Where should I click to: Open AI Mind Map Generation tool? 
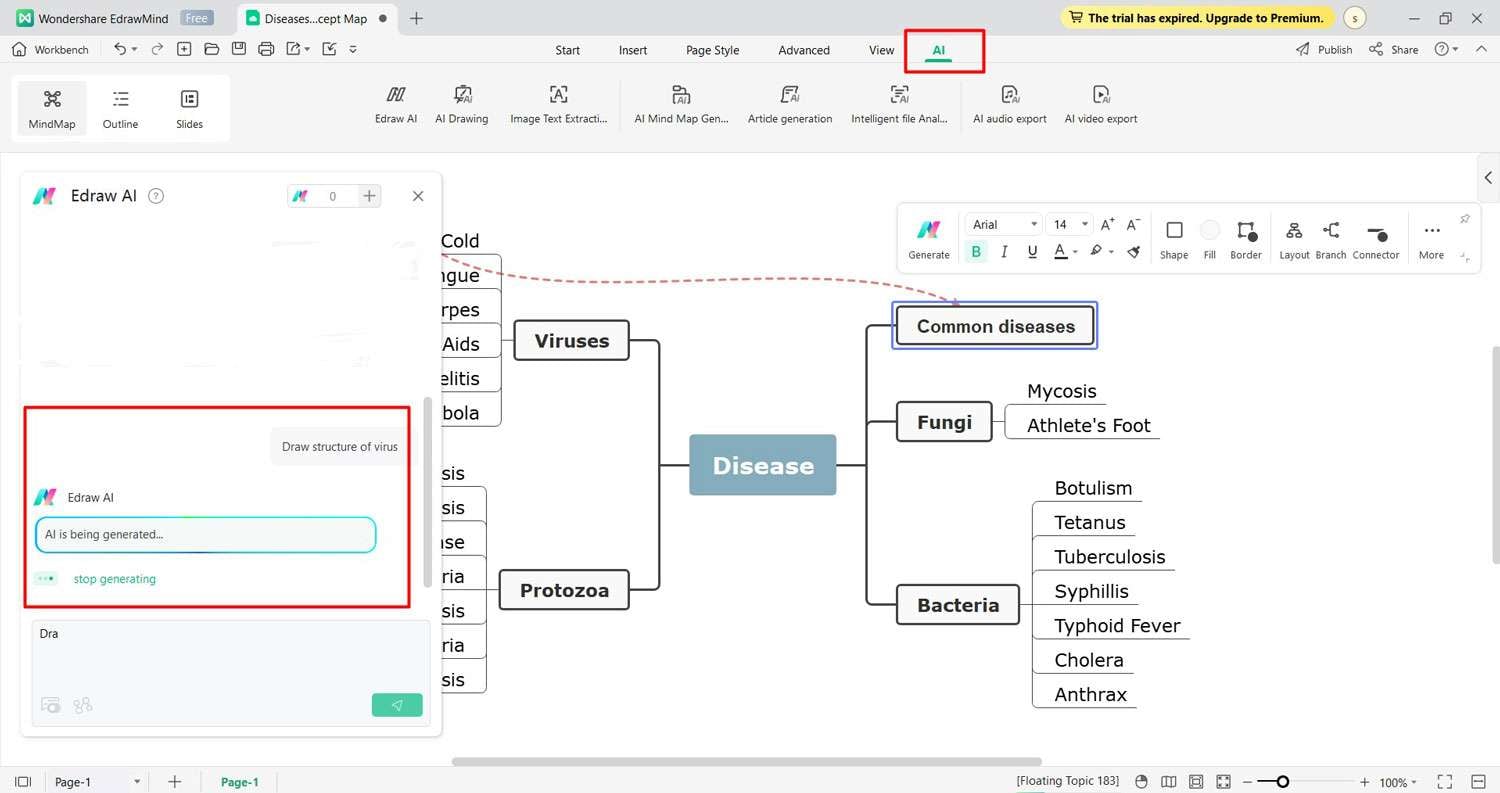pos(681,105)
